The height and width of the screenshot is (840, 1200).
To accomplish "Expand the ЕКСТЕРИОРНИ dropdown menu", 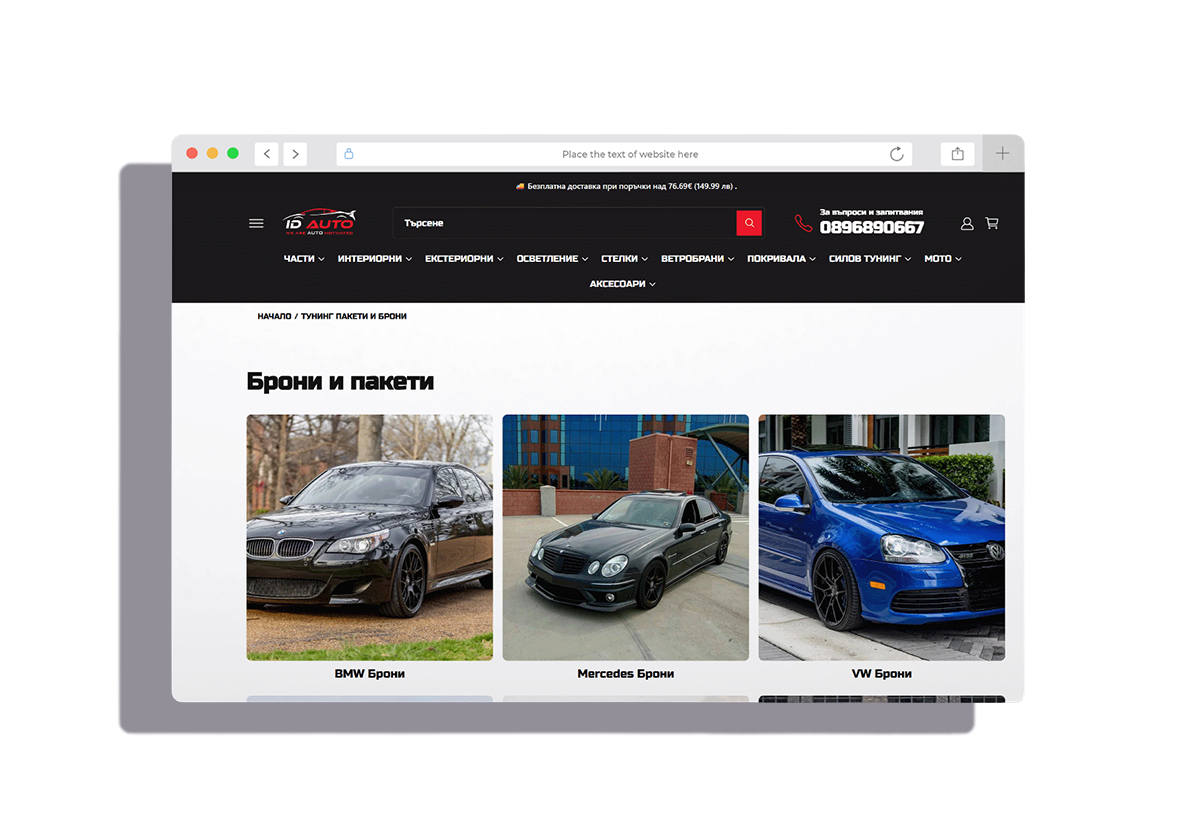I will pyautogui.click(x=464, y=259).
